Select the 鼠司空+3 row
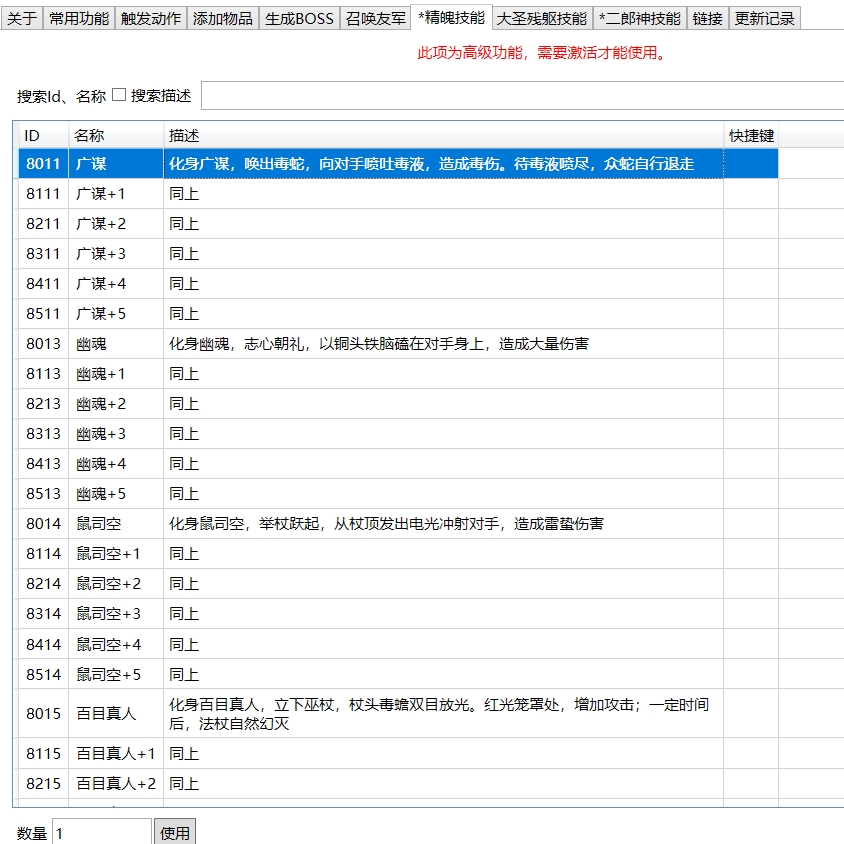The width and height of the screenshot is (844, 844). pyautogui.click(x=398, y=614)
